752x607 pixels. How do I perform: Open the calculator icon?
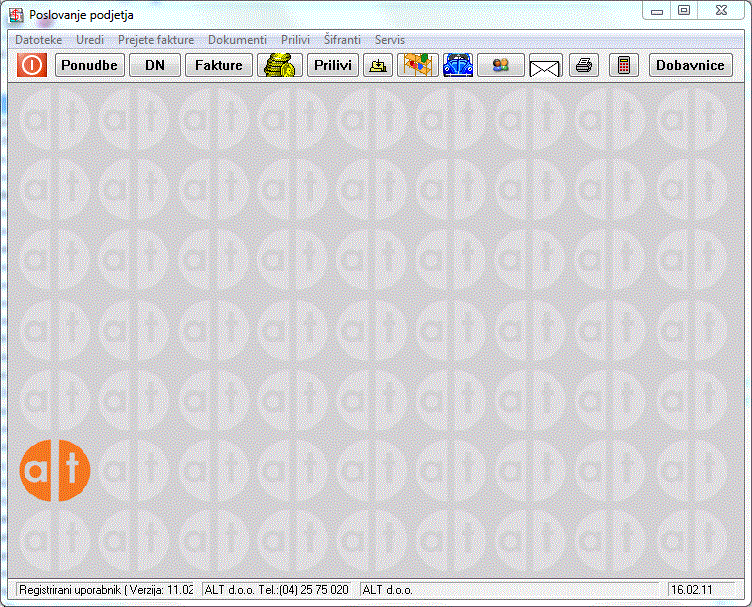[624, 65]
